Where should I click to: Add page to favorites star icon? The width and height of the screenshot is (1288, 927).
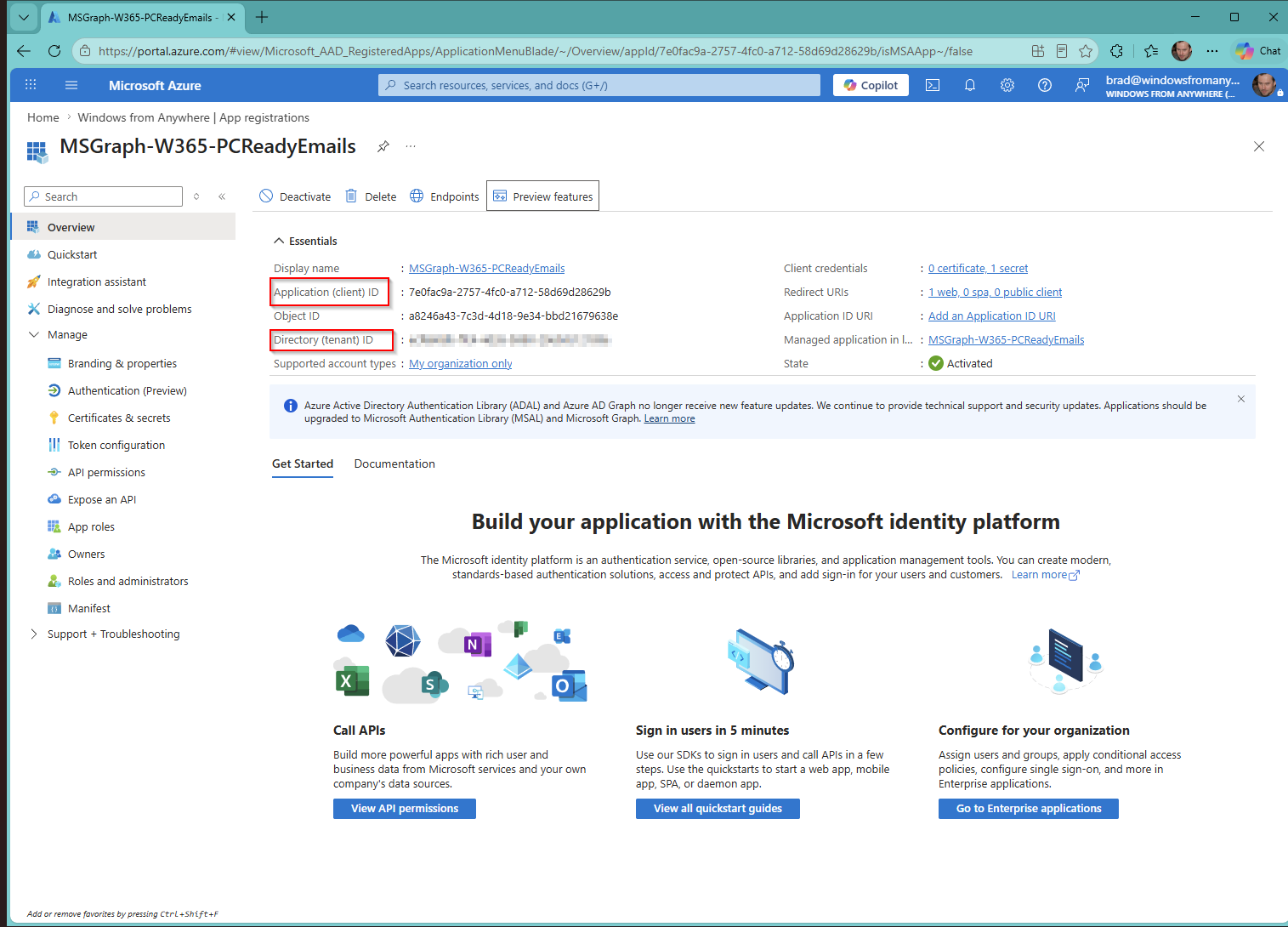point(1086,51)
